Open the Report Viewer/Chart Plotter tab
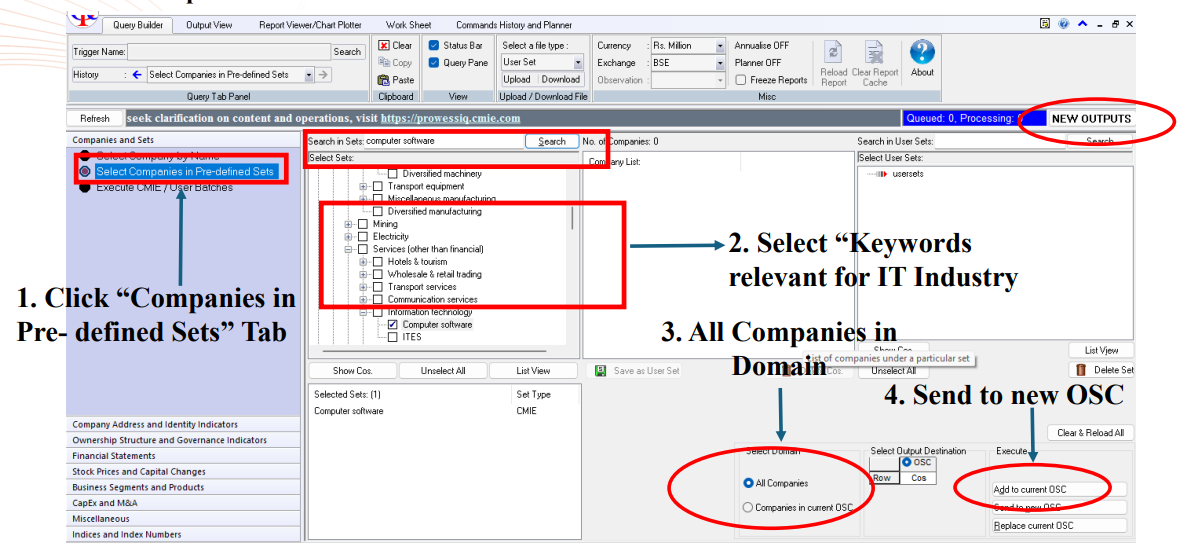 click(308, 25)
